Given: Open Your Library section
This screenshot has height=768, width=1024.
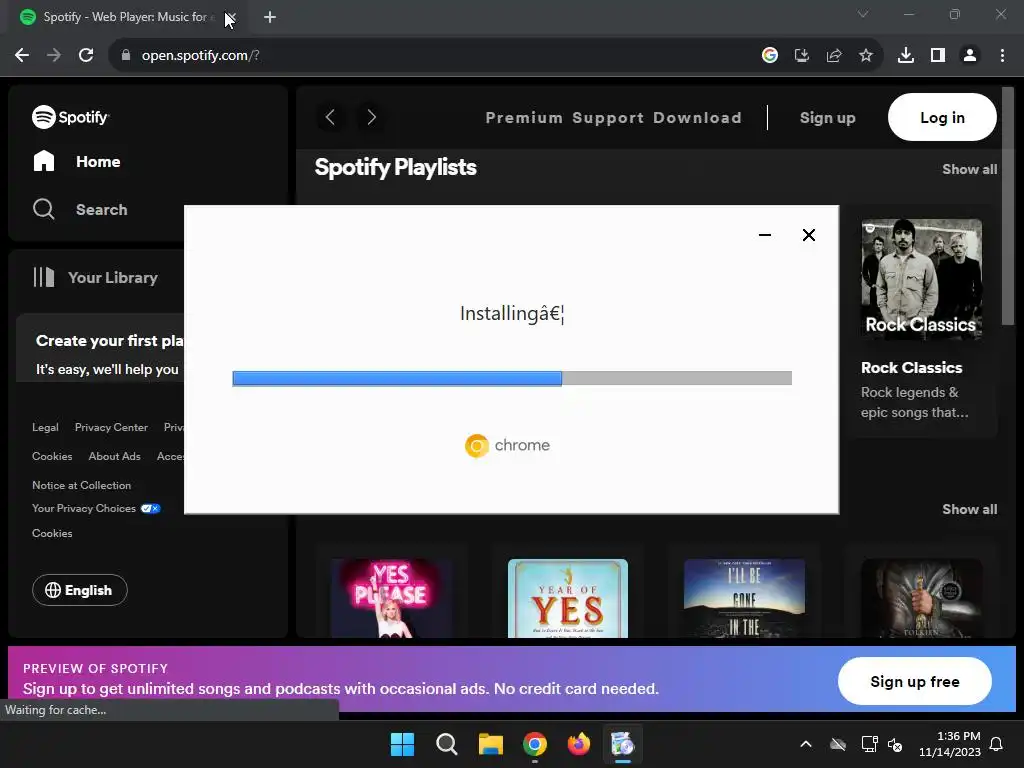Looking at the screenshot, I should [x=96, y=278].
